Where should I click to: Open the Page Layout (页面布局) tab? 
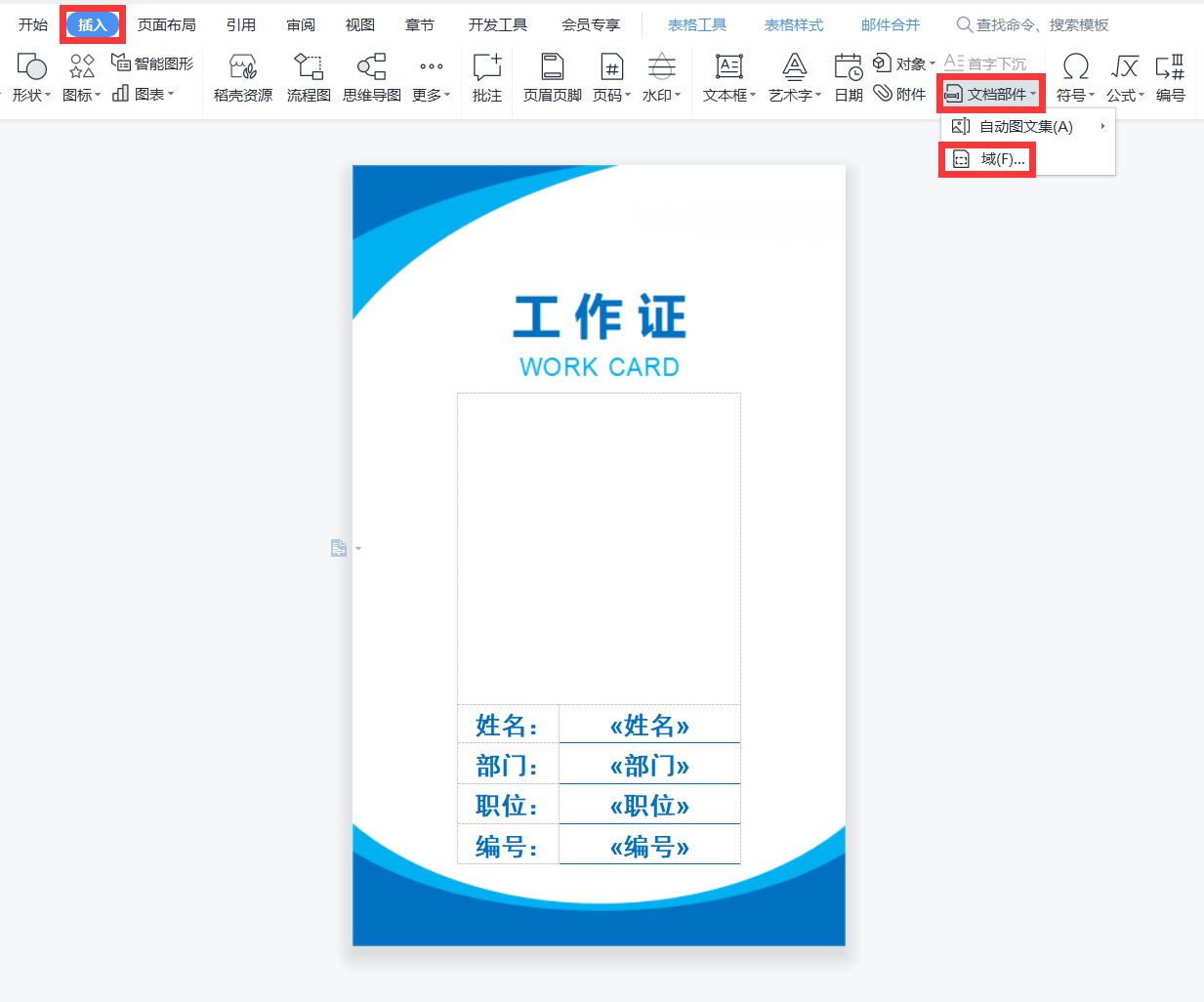point(167,24)
